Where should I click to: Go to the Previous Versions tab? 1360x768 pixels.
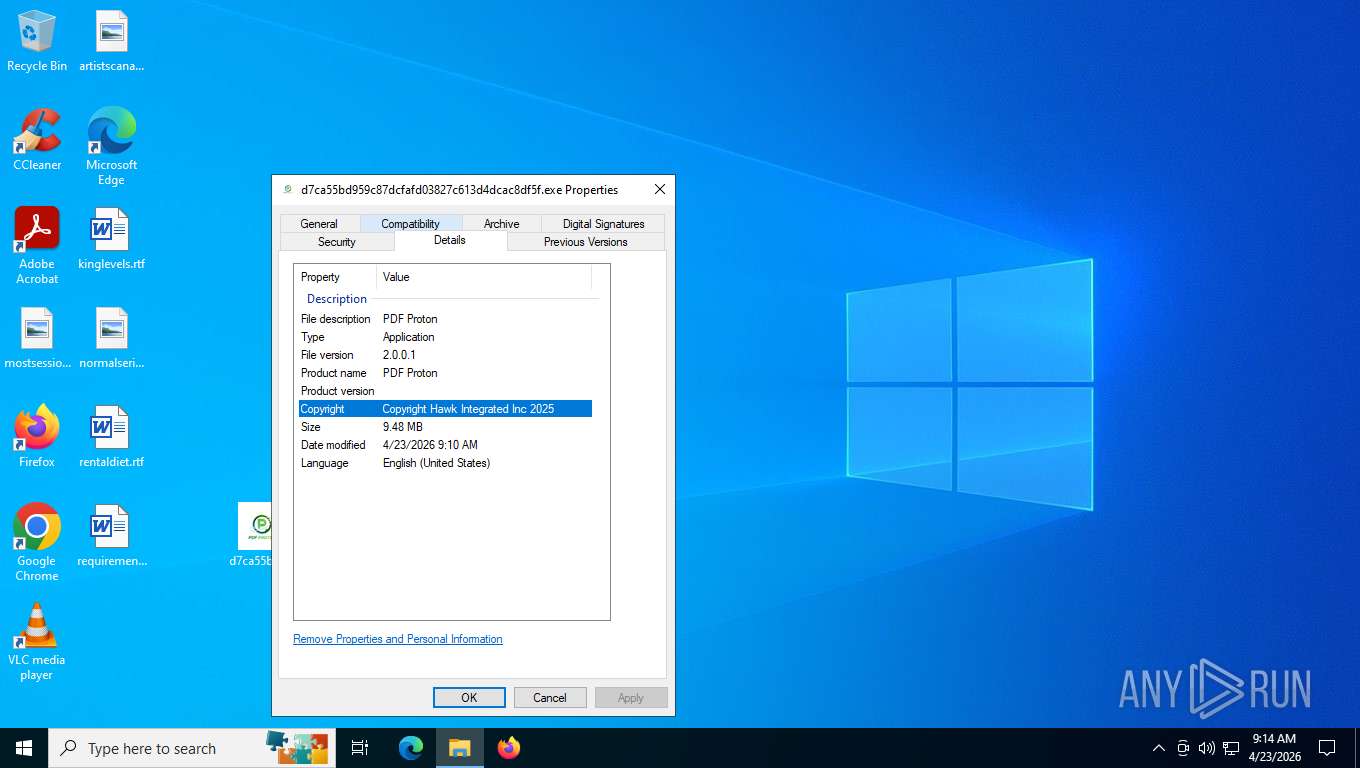pyautogui.click(x=585, y=242)
